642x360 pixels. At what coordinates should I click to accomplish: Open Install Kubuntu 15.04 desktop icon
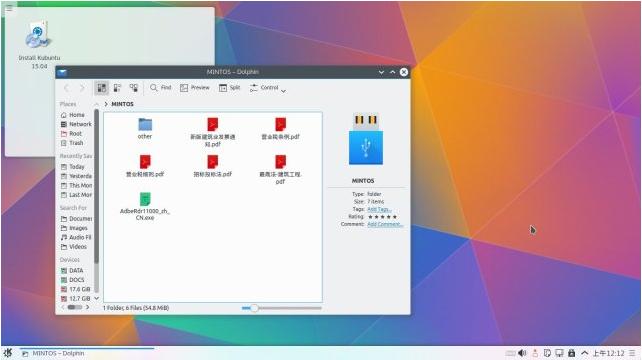[x=39, y=45]
